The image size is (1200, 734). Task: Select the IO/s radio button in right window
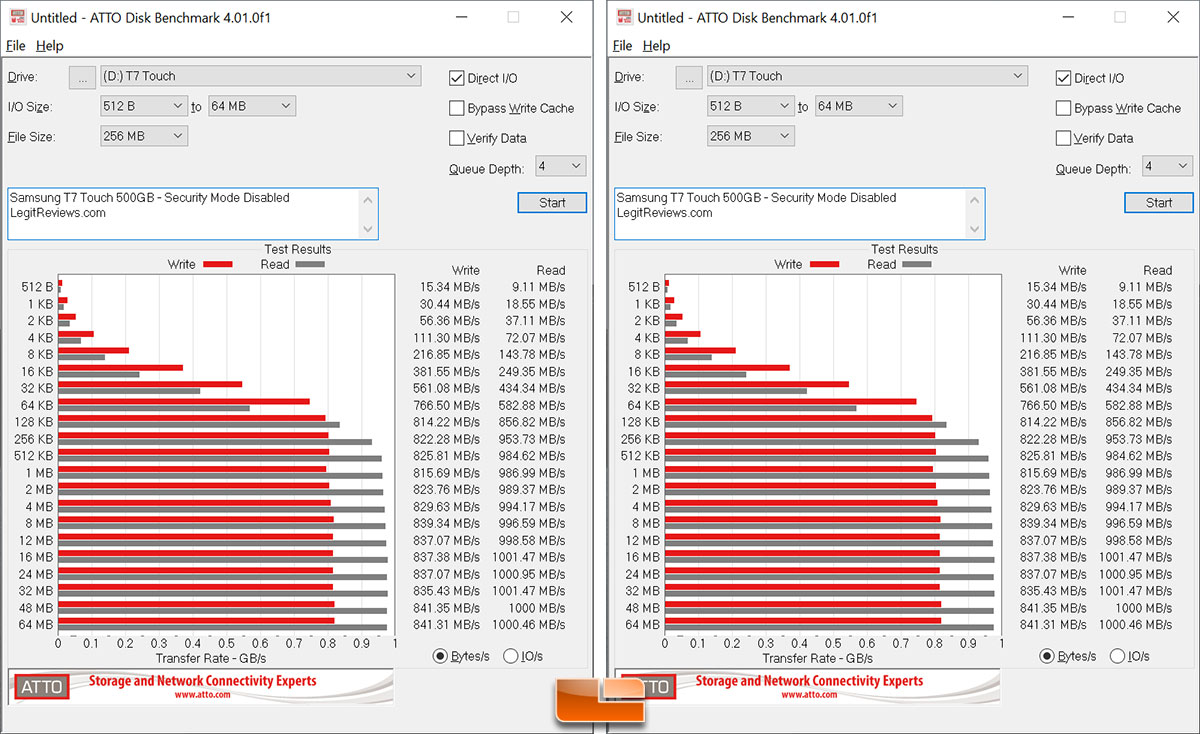(1117, 656)
